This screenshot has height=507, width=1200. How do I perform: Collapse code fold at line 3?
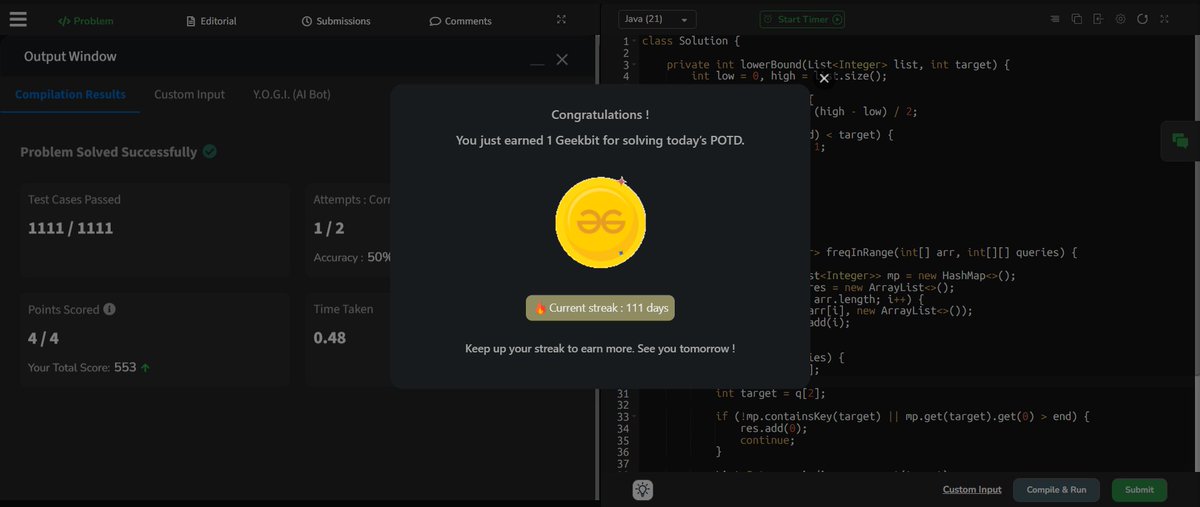tap(635, 65)
